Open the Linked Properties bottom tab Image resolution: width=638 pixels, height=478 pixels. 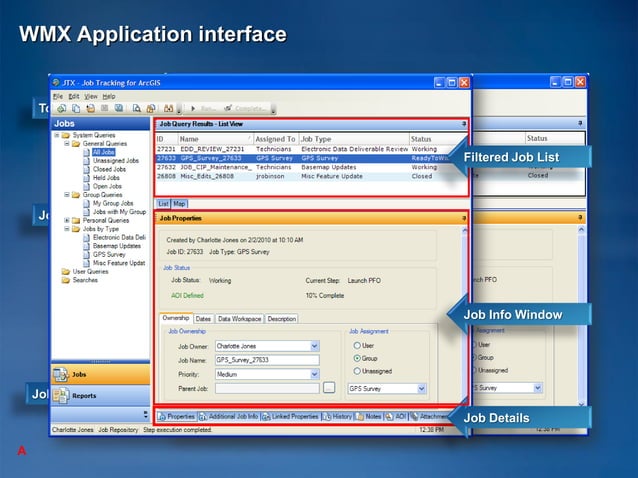pyautogui.click(x=291, y=416)
